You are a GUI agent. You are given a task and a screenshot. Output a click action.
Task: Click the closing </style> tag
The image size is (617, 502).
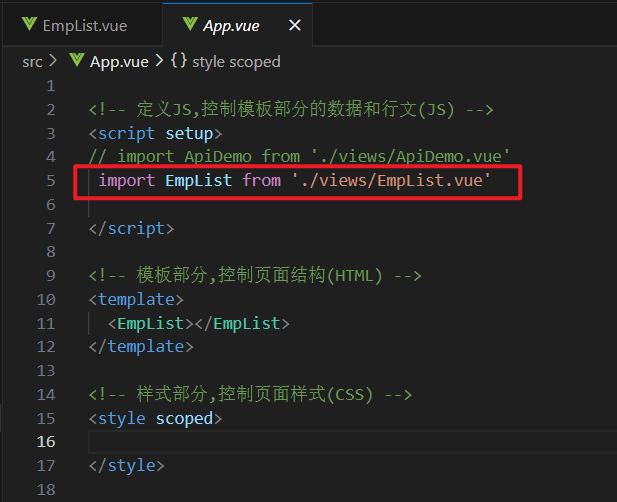tap(127, 466)
